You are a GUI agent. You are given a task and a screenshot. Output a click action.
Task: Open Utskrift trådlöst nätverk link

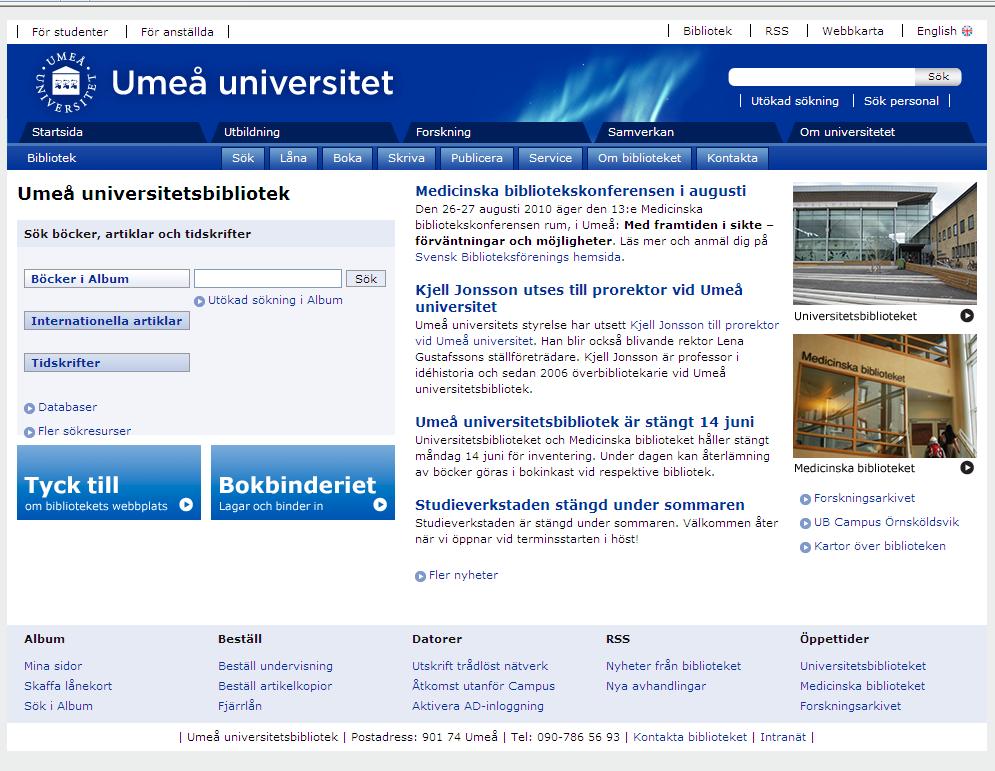pos(480,666)
